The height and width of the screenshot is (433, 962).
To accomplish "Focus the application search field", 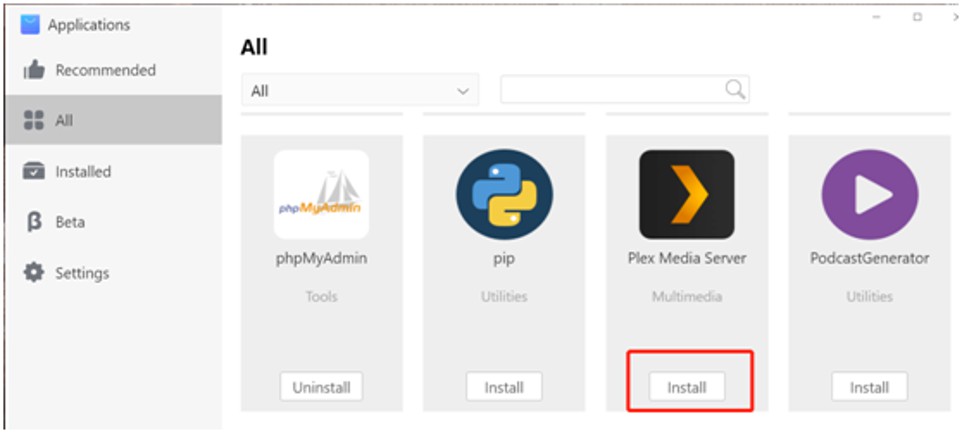I will tap(625, 90).
